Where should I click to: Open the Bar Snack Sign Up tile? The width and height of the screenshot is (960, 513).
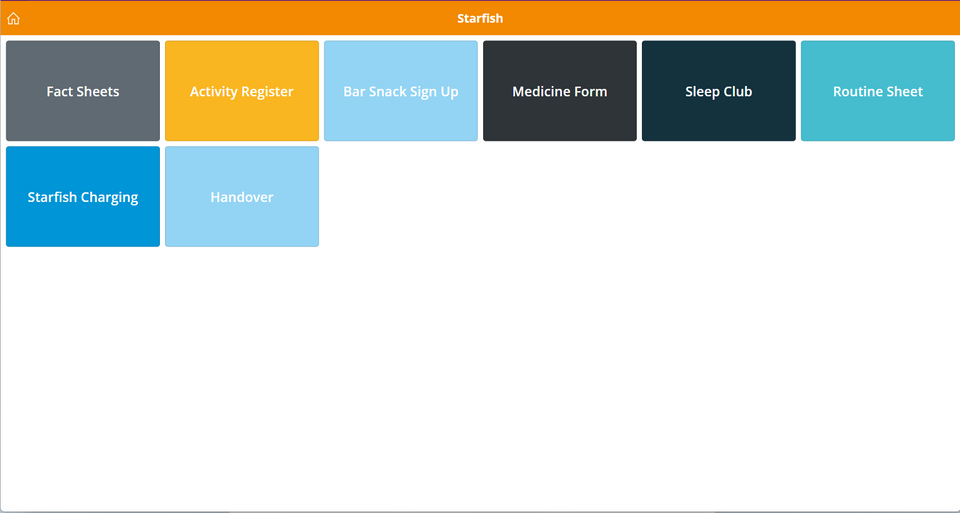tap(401, 91)
